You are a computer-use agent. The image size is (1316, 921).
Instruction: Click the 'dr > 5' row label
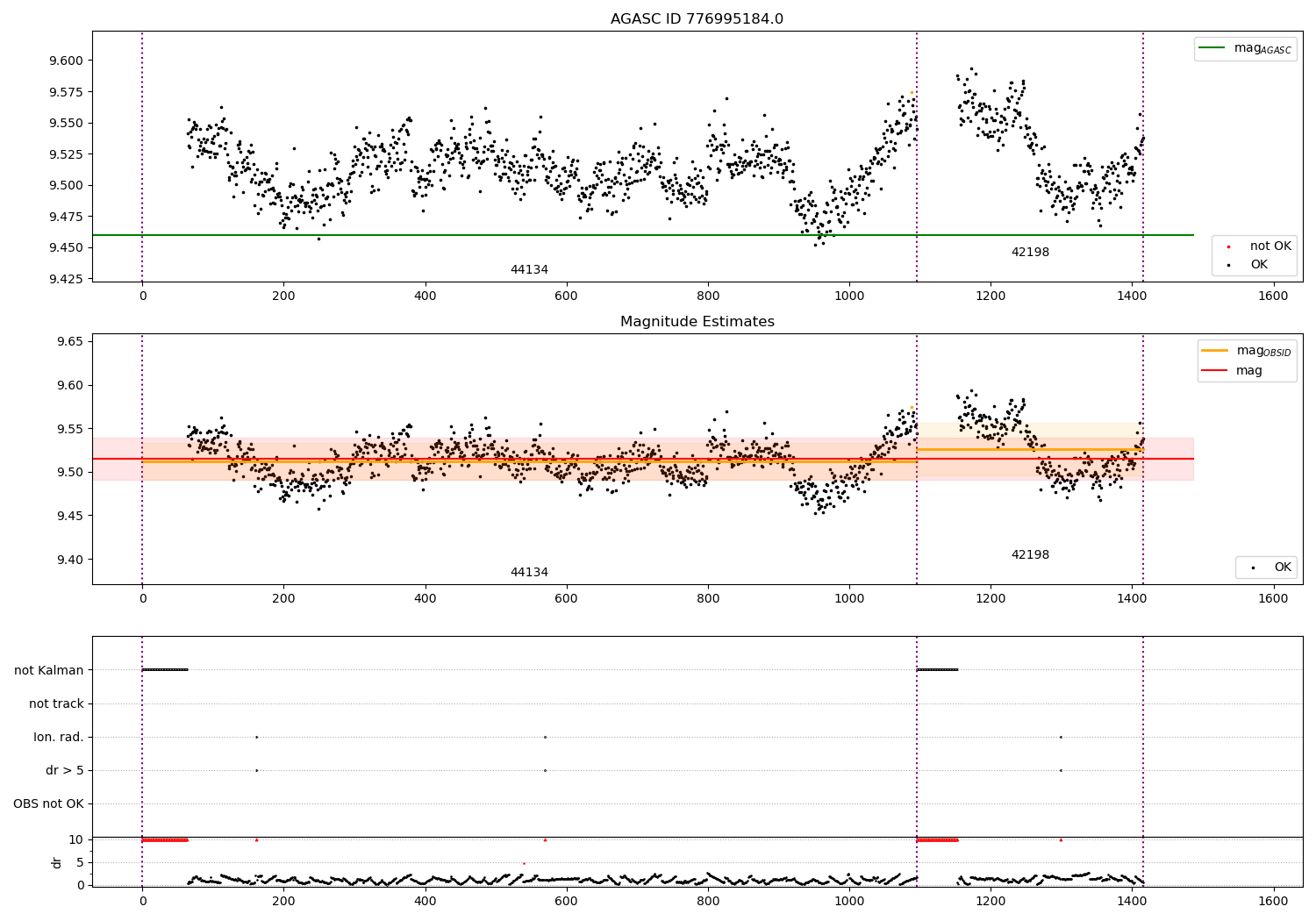(x=65, y=770)
